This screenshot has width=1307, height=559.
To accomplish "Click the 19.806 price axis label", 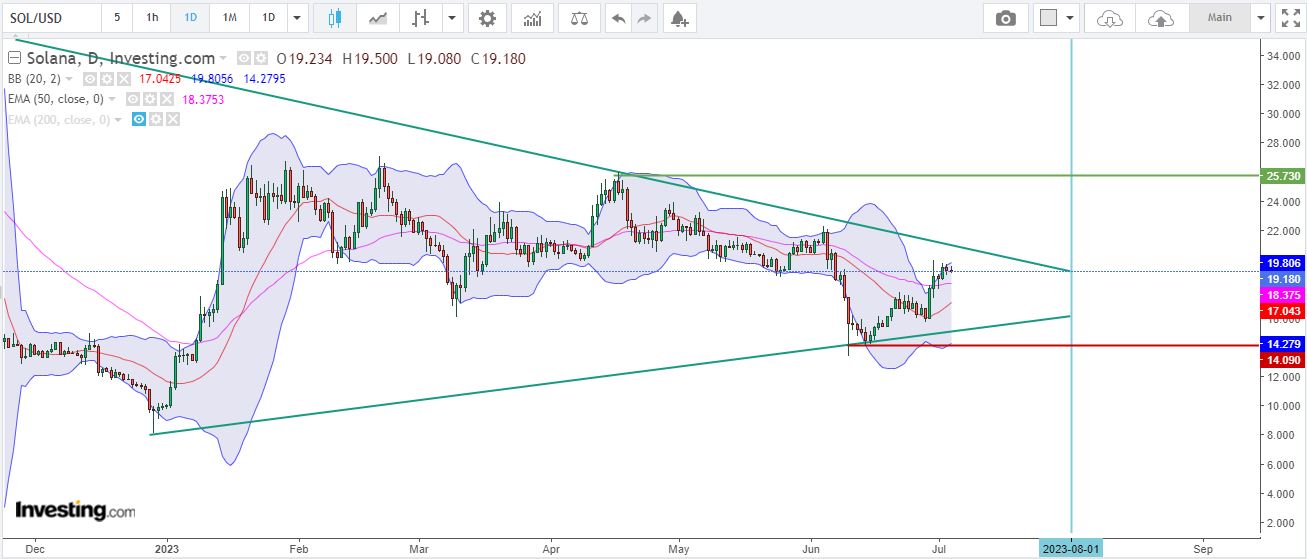I will coord(1283,263).
